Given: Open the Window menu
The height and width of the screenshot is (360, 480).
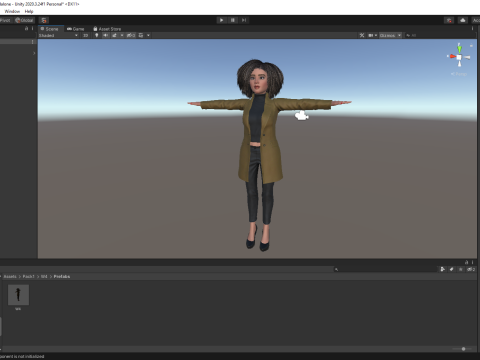Looking at the screenshot, I should 12,11.
